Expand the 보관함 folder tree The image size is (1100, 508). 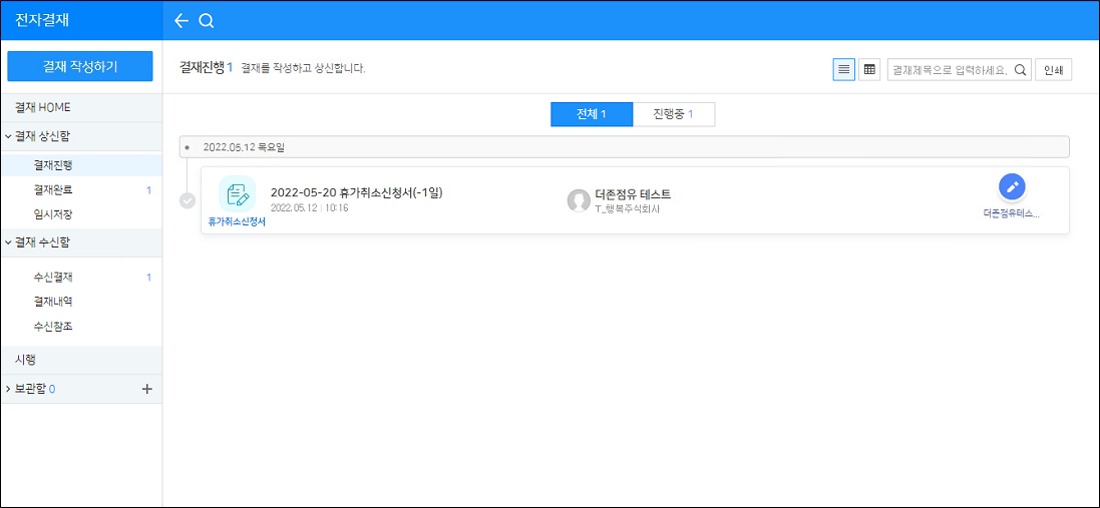point(8,389)
